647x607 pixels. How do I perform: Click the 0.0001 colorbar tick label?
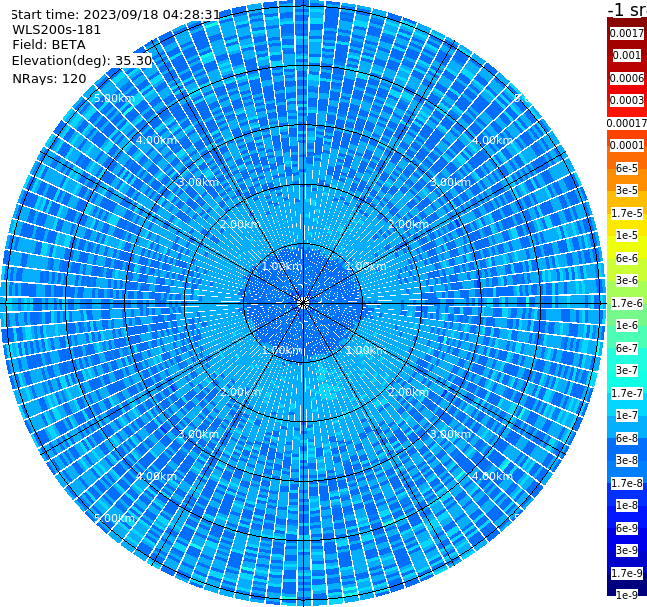pos(627,145)
